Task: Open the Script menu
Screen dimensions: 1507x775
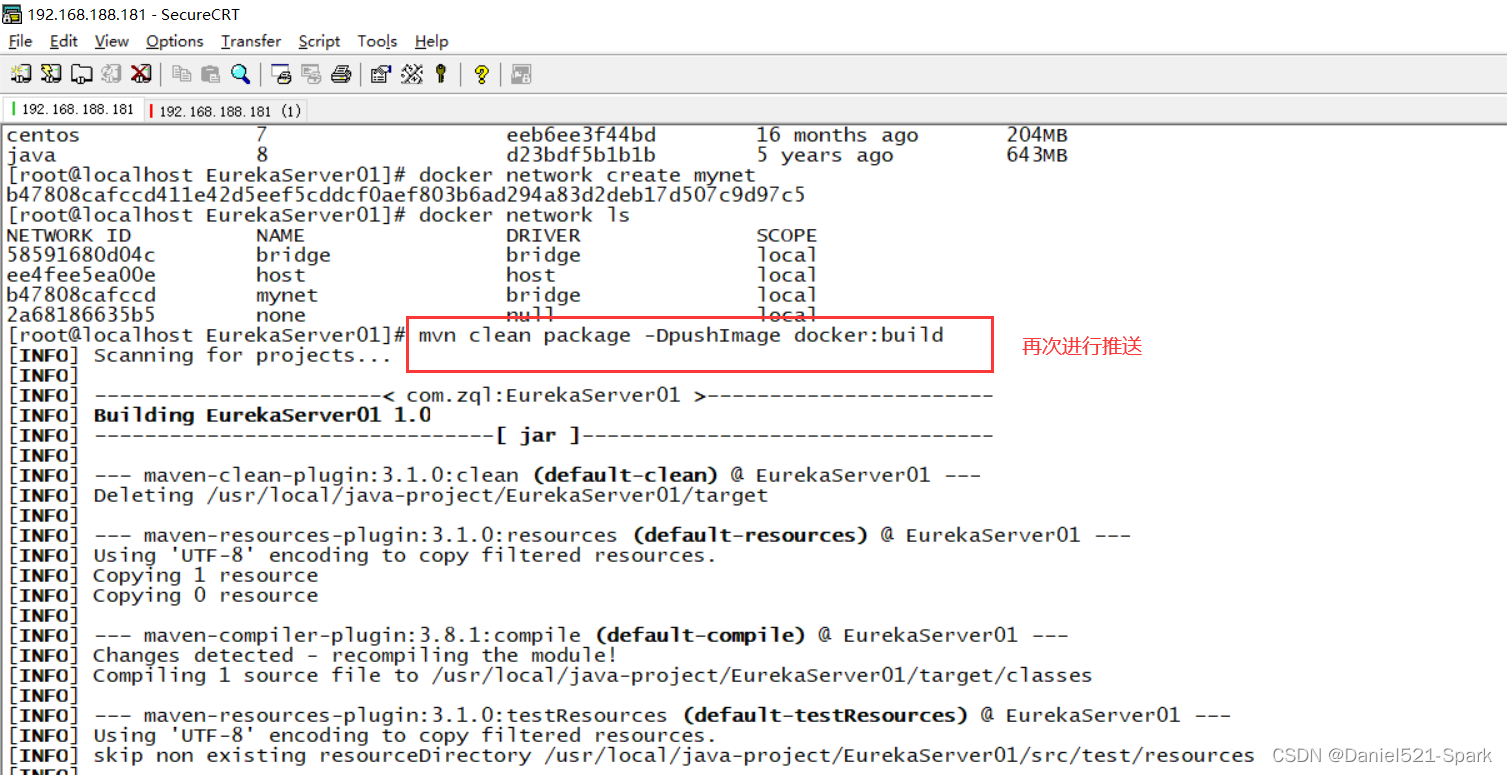Action: pos(319,41)
